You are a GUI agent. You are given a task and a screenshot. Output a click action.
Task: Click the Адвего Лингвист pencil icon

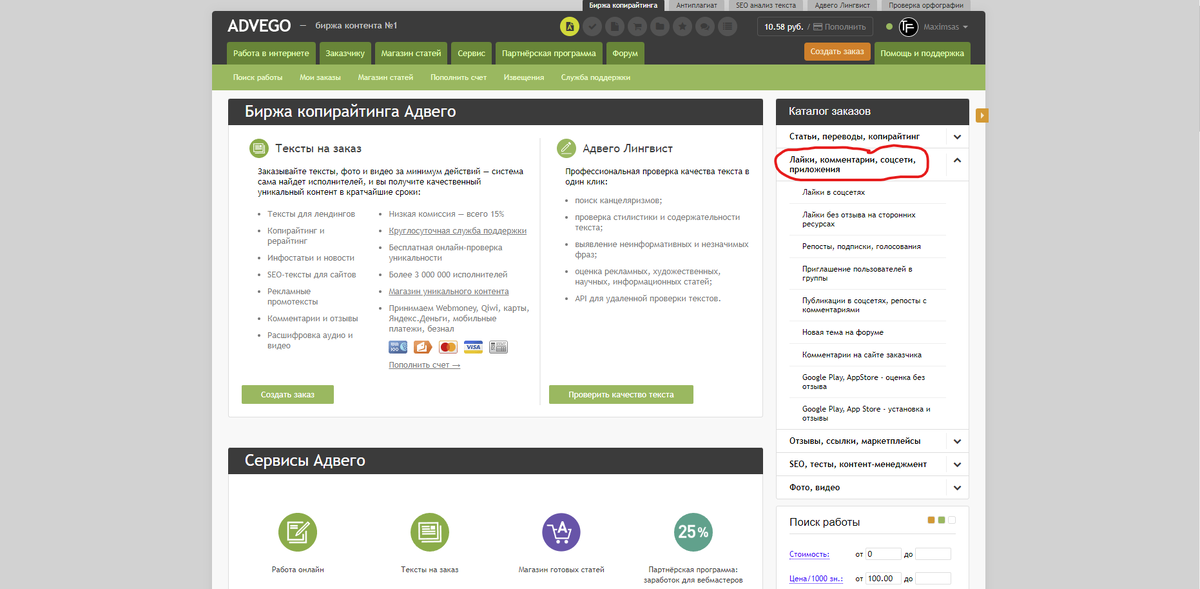tap(566, 148)
